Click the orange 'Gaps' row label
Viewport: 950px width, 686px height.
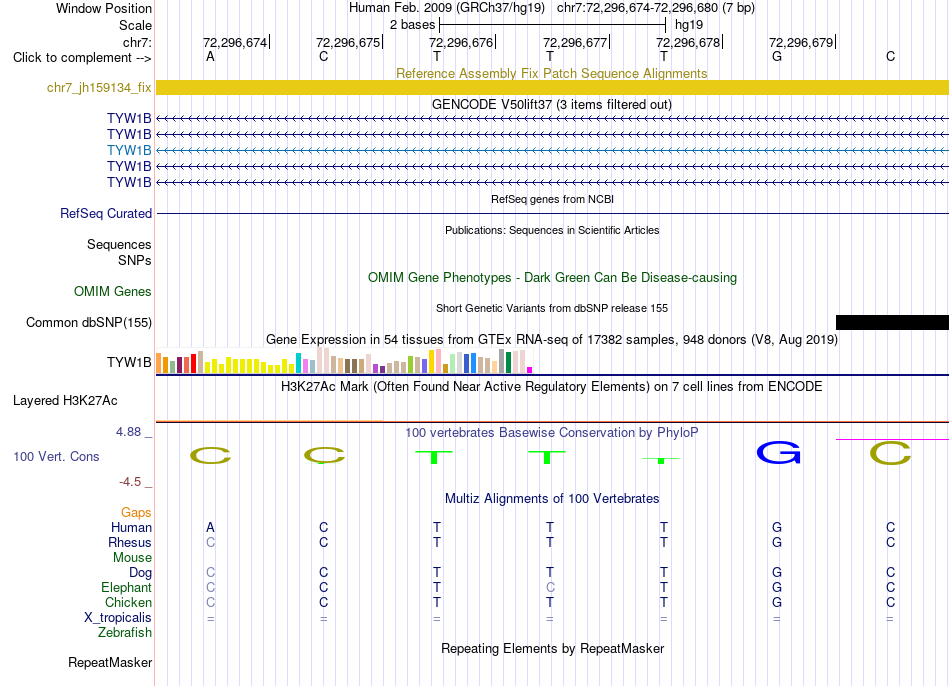coord(136,513)
